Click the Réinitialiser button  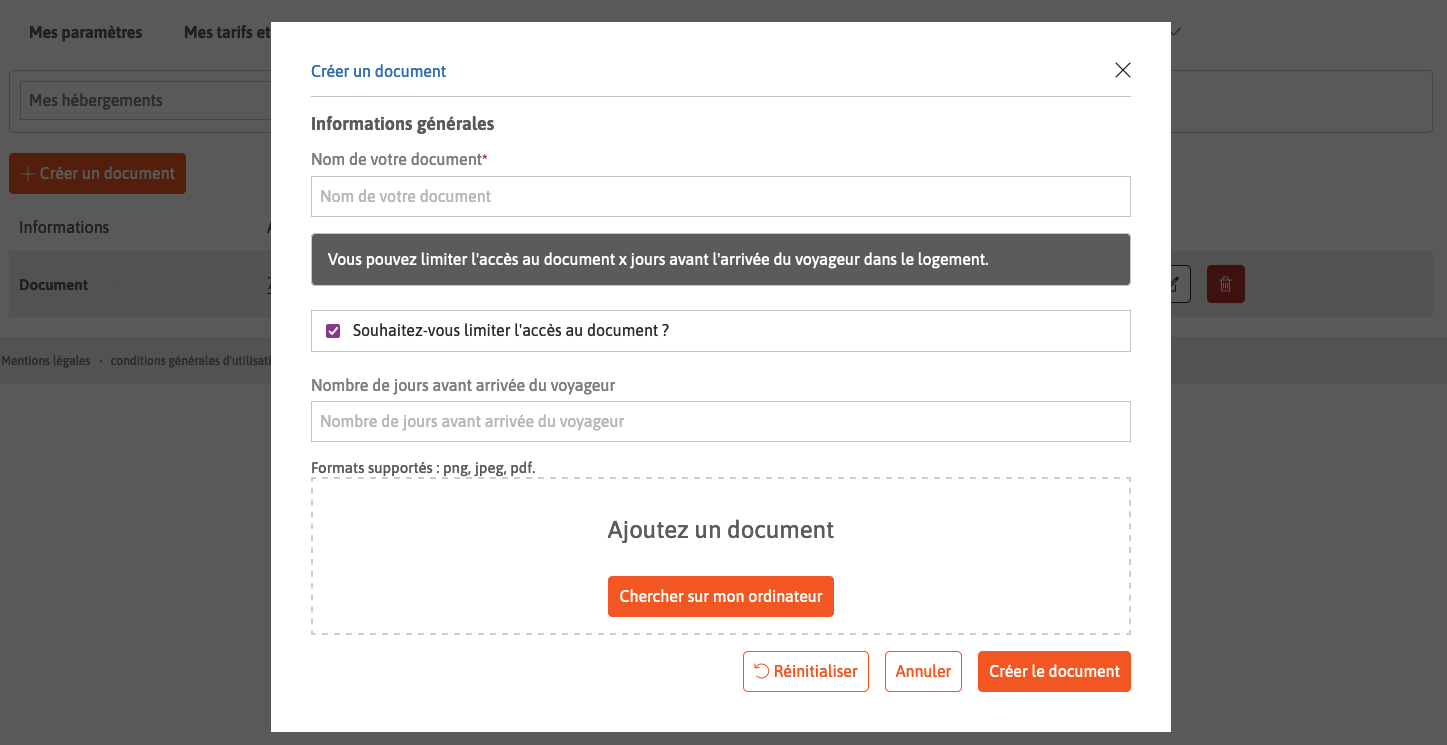point(806,672)
